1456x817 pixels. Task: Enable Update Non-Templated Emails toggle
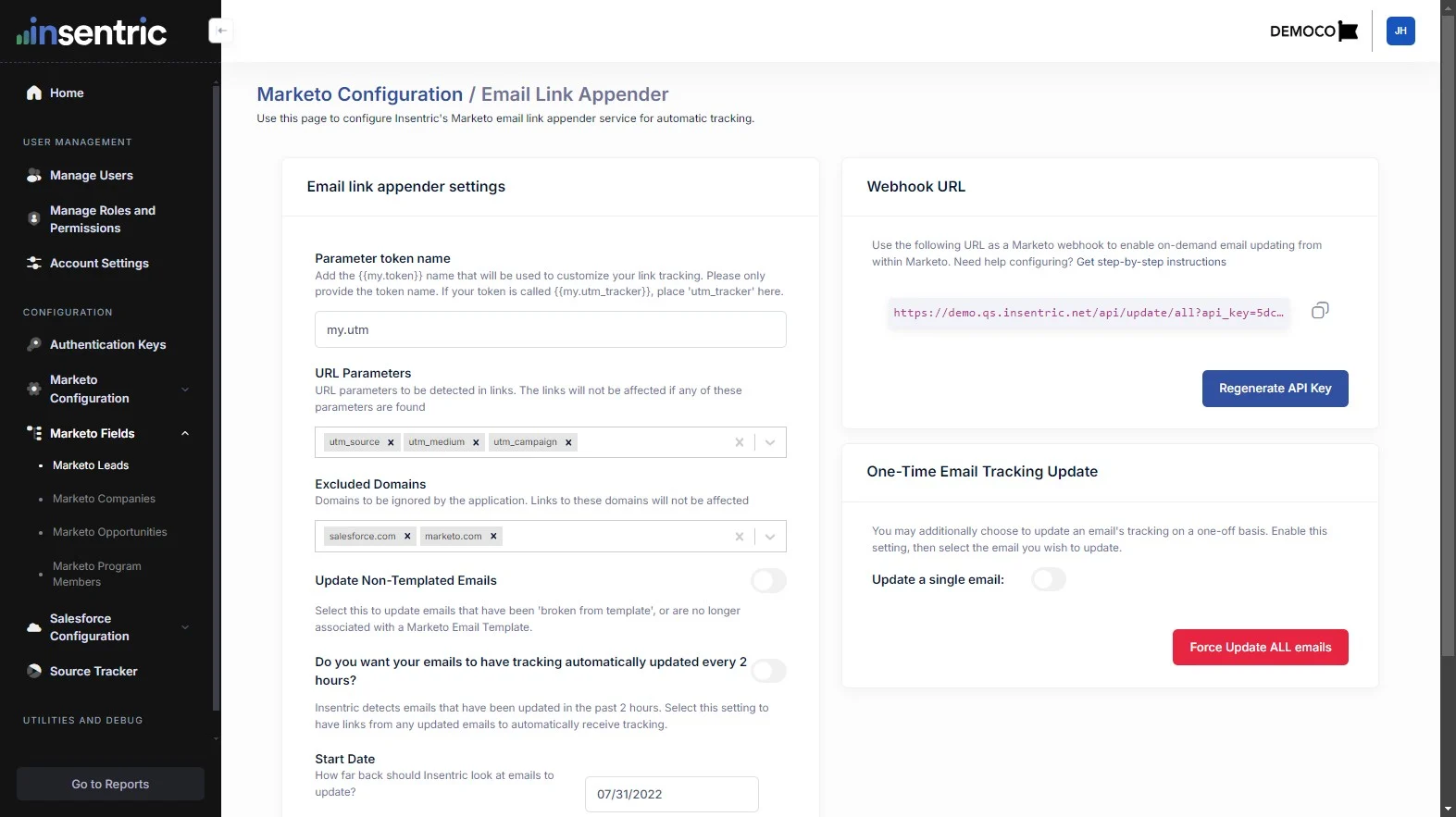768,580
